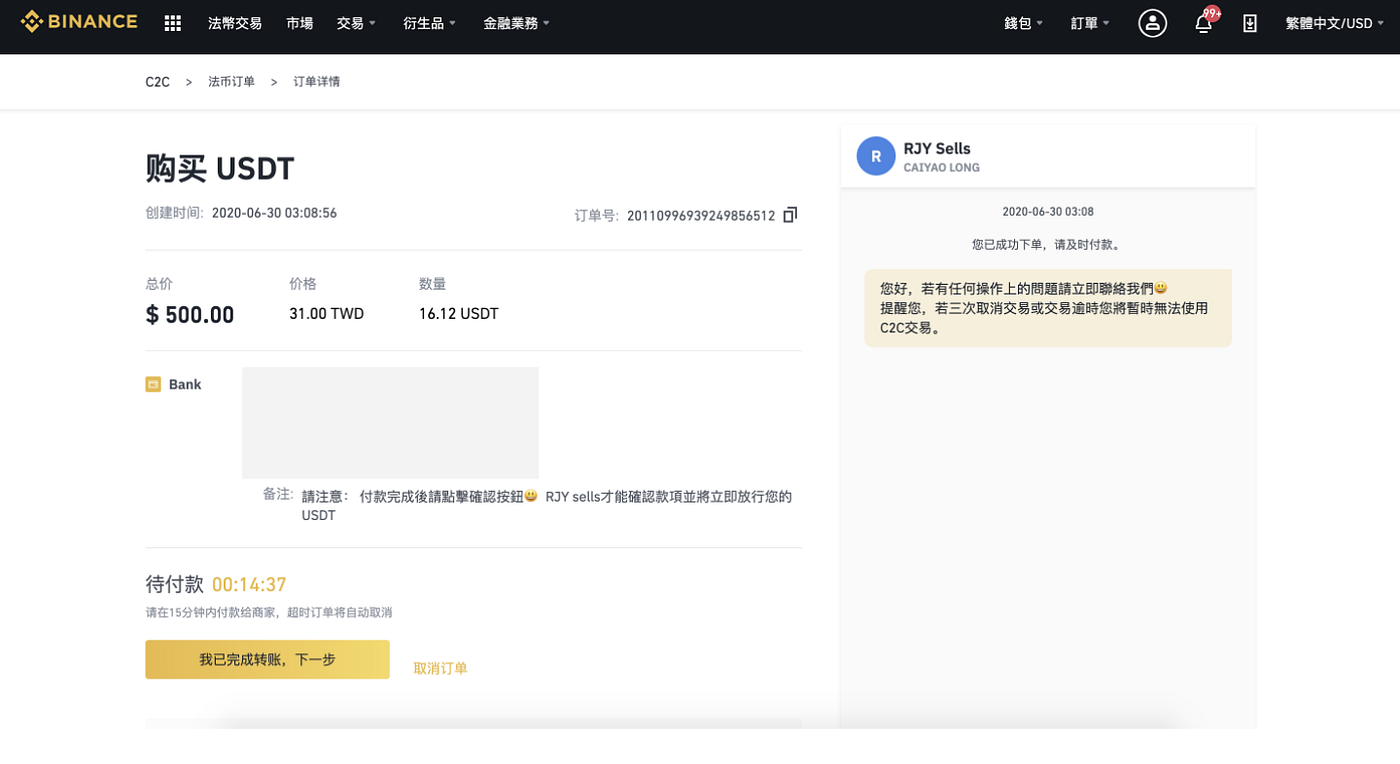Screen dimensions: 1400x764
Task: Click the chat timestamp 2020-06-30 03:08
Action: pyautogui.click(x=1048, y=212)
